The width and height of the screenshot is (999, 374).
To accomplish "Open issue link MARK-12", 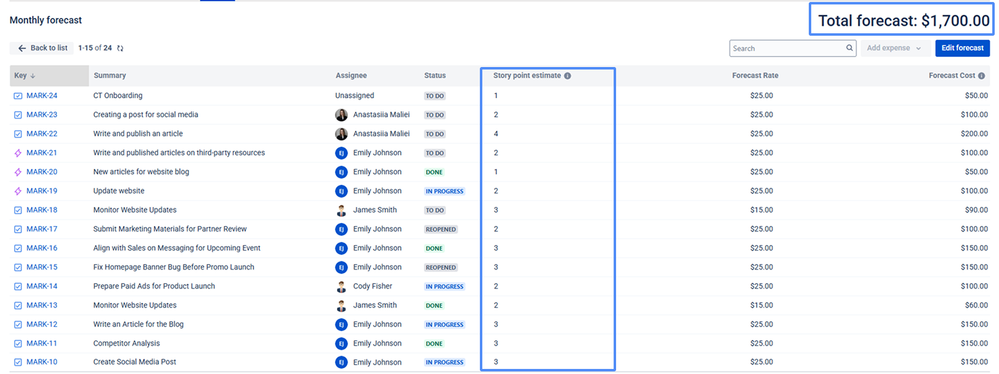I will click(x=42, y=324).
